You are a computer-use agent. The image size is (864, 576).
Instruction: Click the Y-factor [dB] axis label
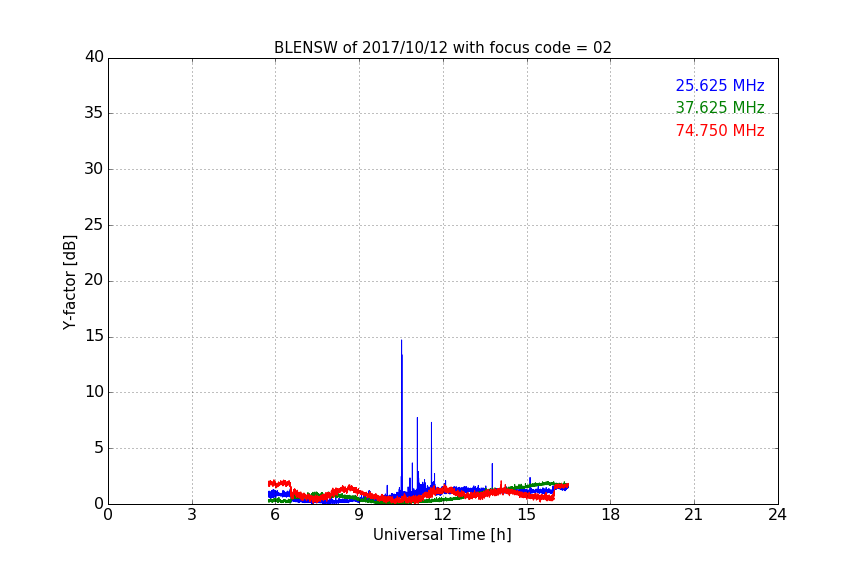69,282
